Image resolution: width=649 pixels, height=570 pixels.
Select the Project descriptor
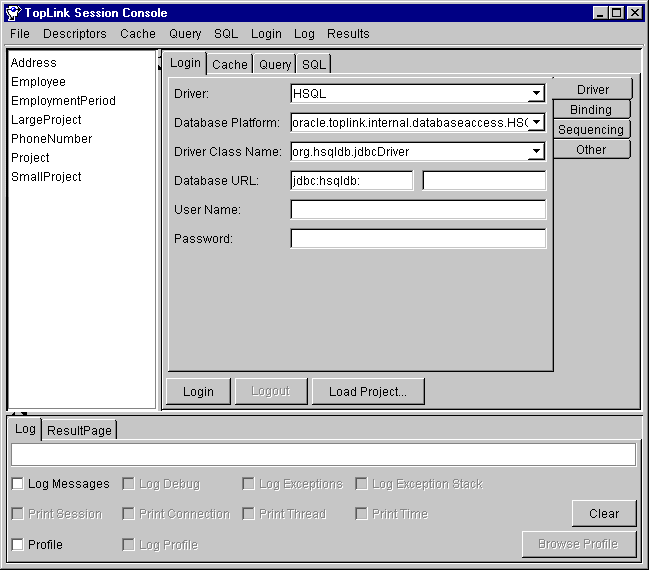[30, 158]
